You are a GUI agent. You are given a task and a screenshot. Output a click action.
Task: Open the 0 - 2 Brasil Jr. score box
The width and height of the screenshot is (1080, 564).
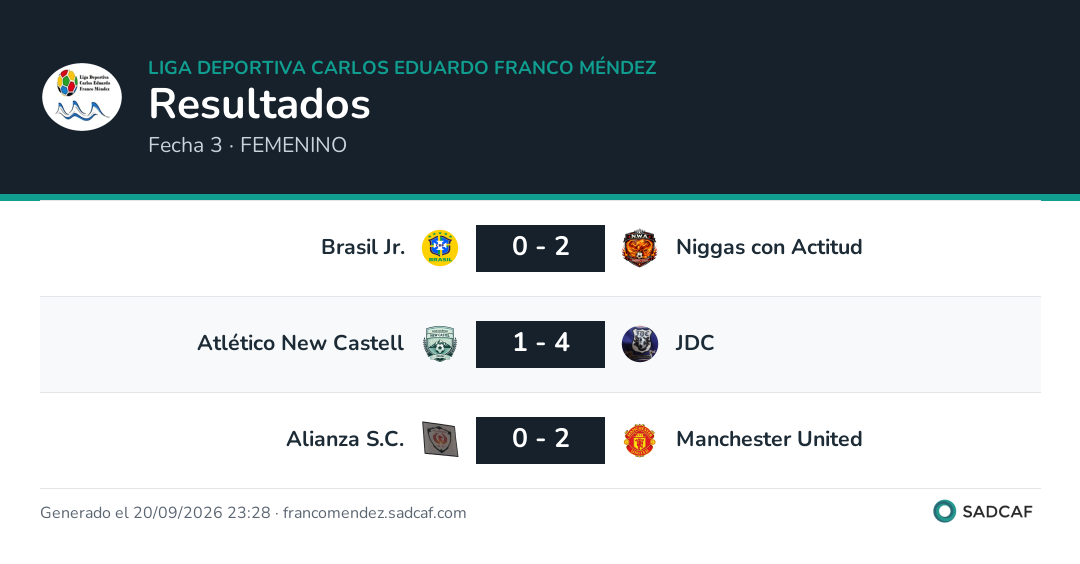tap(540, 248)
